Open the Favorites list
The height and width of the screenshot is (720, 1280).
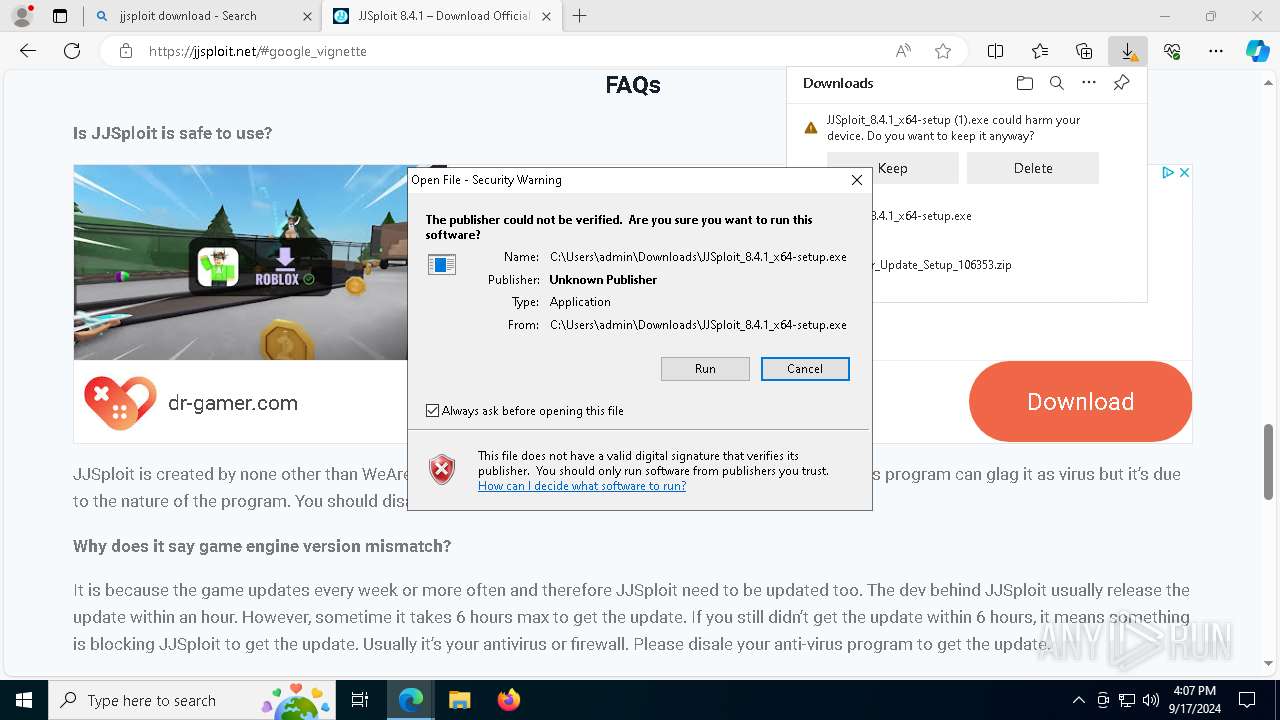coord(1040,51)
